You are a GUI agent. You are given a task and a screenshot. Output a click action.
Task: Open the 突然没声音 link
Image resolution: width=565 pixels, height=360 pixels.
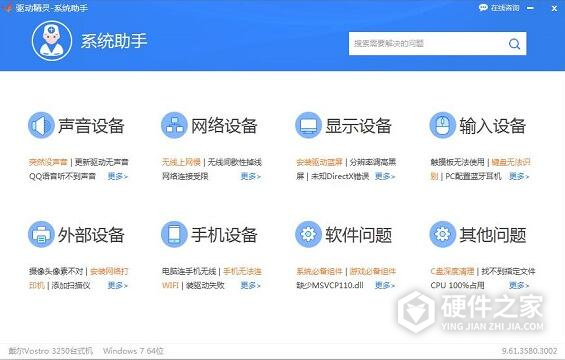click(x=48, y=163)
